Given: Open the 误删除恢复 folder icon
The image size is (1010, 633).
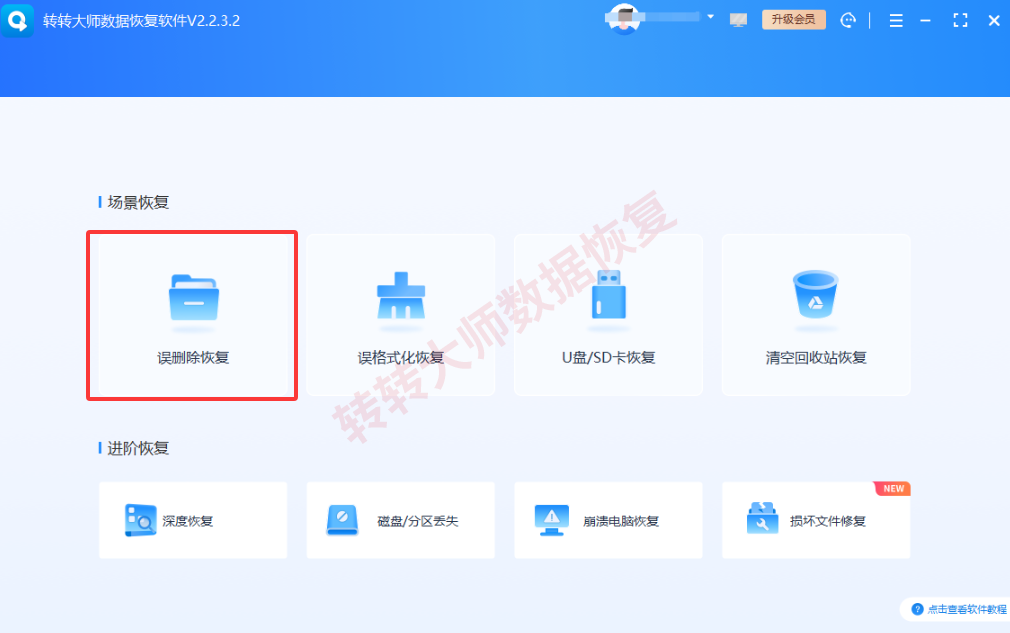Looking at the screenshot, I should coord(194,298).
